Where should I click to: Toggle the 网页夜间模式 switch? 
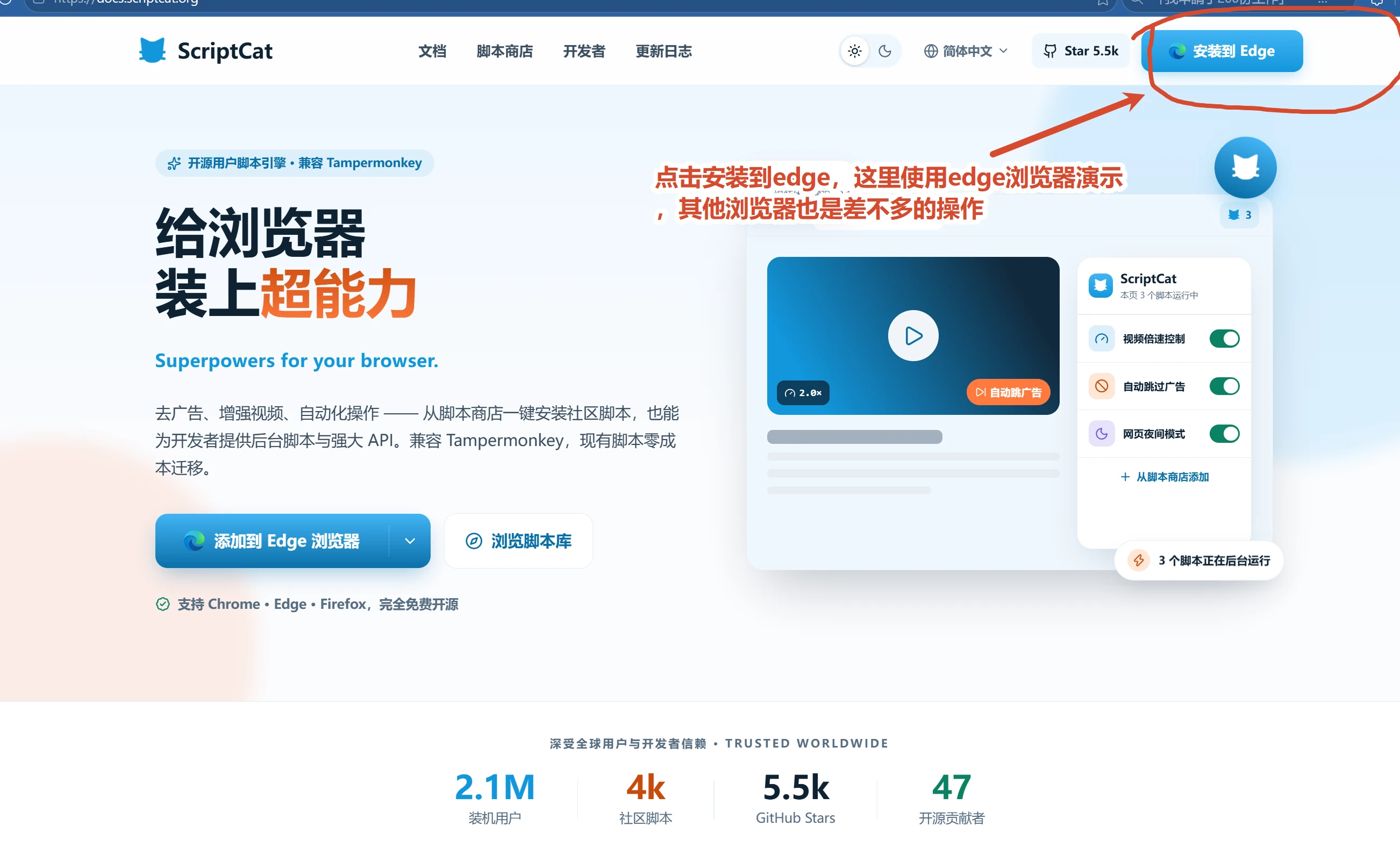coord(1224,434)
